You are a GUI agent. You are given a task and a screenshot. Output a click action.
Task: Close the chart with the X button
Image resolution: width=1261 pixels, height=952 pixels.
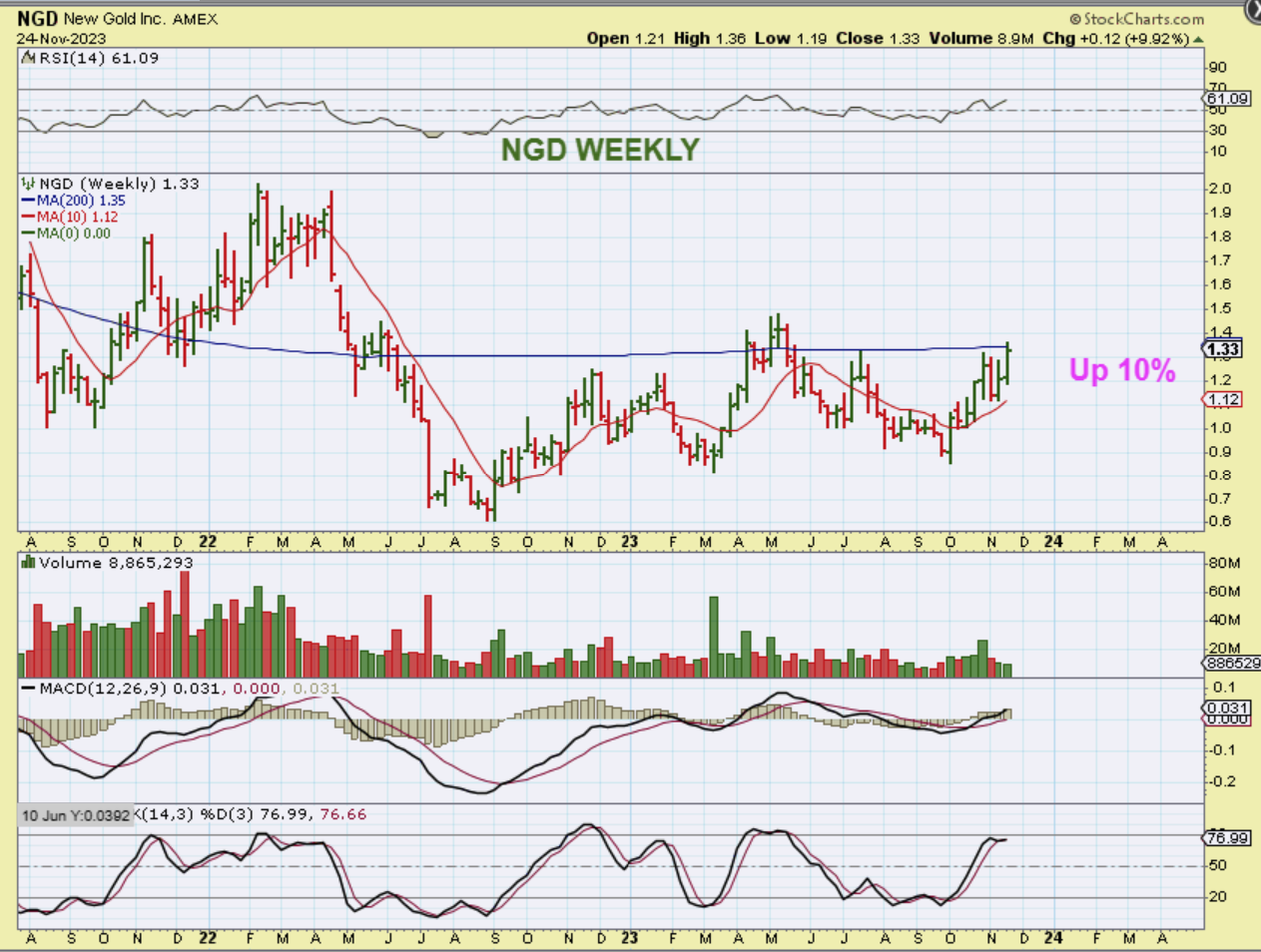pos(1253,10)
